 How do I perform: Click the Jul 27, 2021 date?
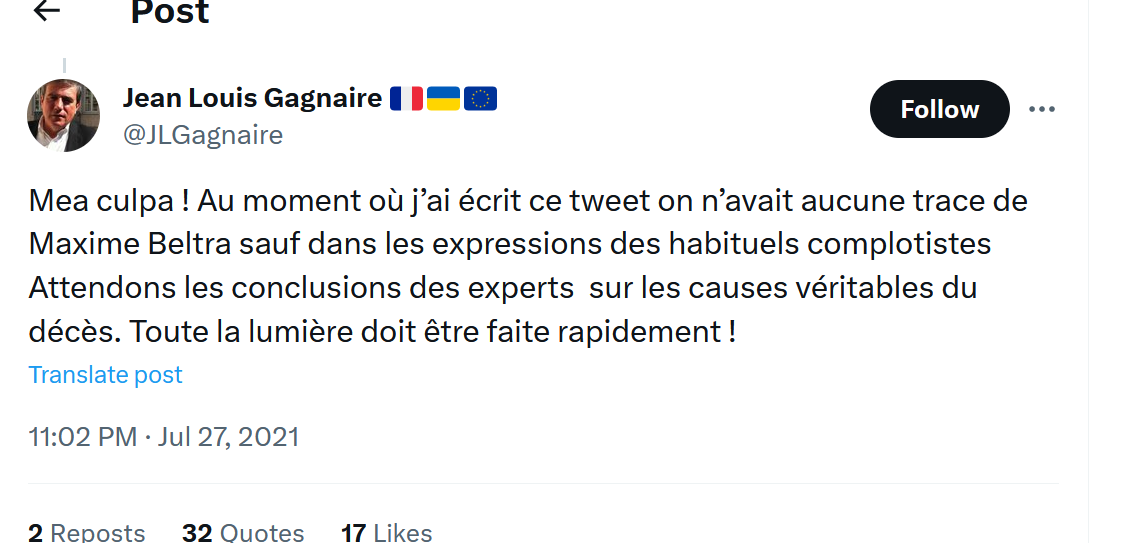point(229,437)
